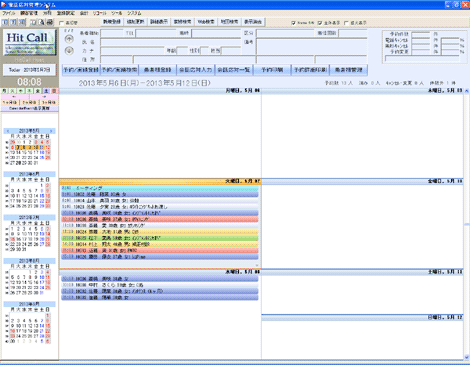Screen dimensions: 470x365
Task: Select the green appointment row on Tuesday
Action: click(x=160, y=238)
